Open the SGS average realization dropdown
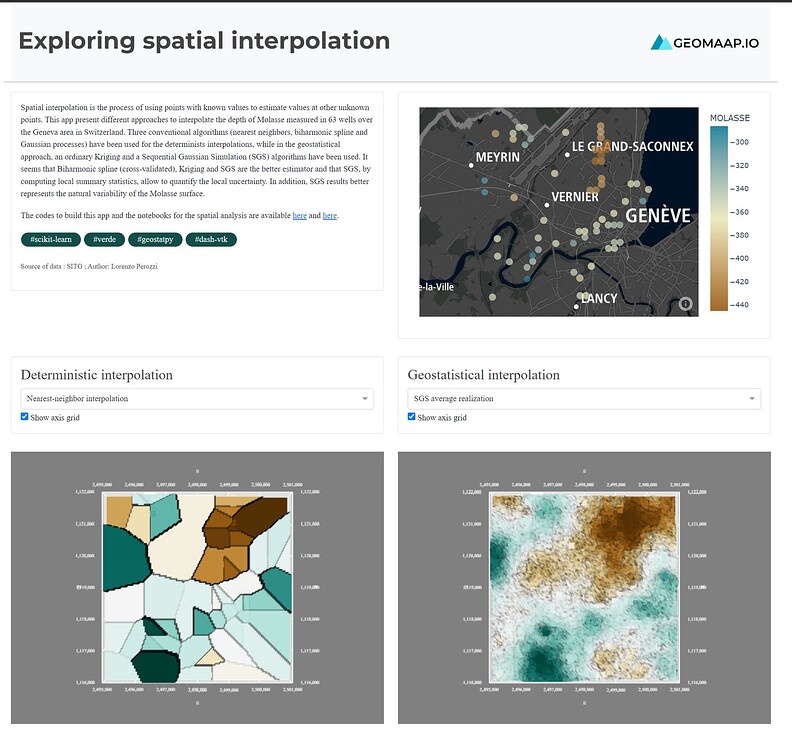Image resolution: width=792 pixels, height=748 pixels. 584,398
